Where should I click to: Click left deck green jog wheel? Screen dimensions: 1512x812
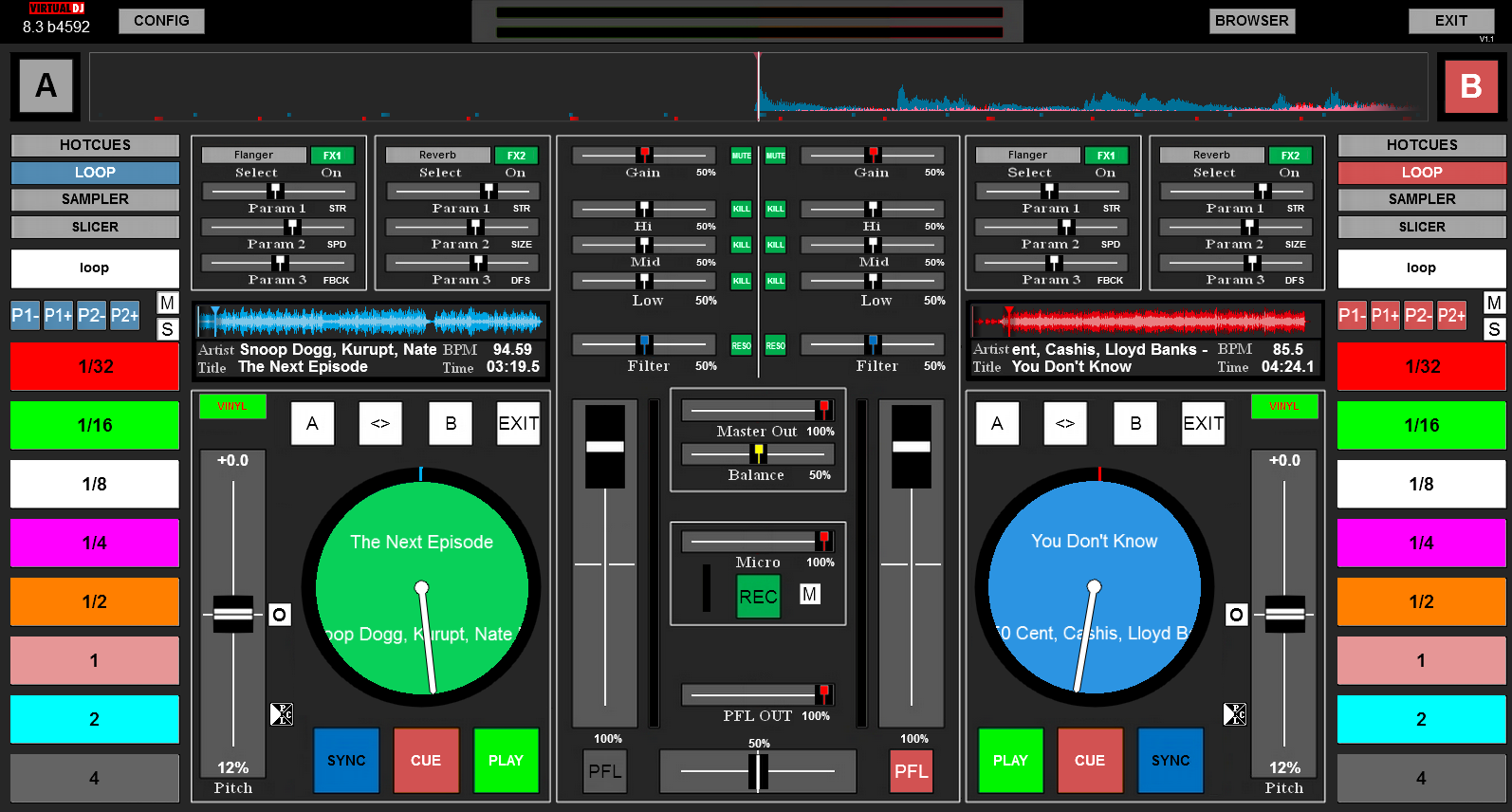pyautogui.click(x=421, y=587)
